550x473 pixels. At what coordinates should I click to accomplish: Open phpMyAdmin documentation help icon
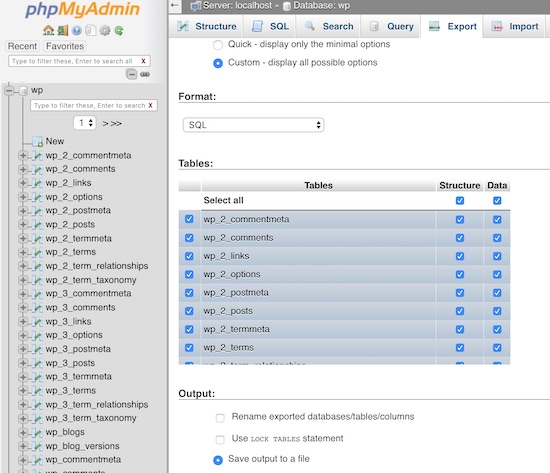76,31
